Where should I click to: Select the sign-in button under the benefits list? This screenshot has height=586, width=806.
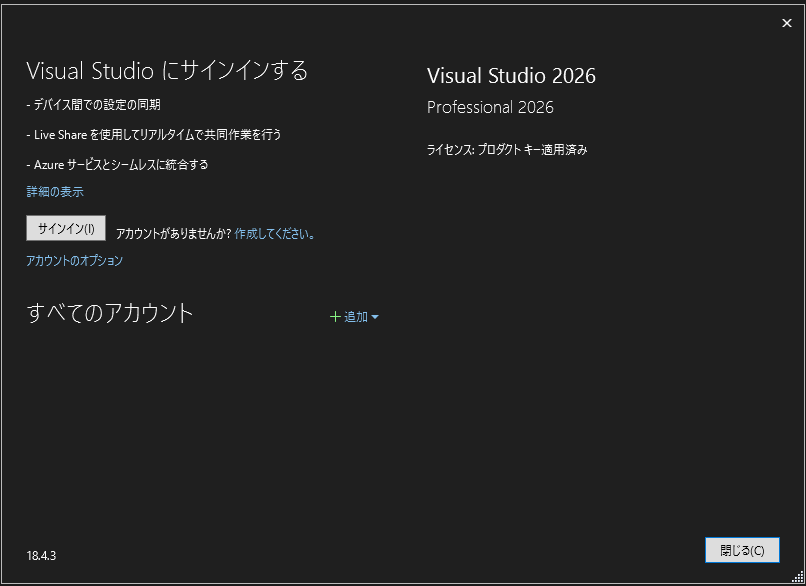pyautogui.click(x=66, y=228)
